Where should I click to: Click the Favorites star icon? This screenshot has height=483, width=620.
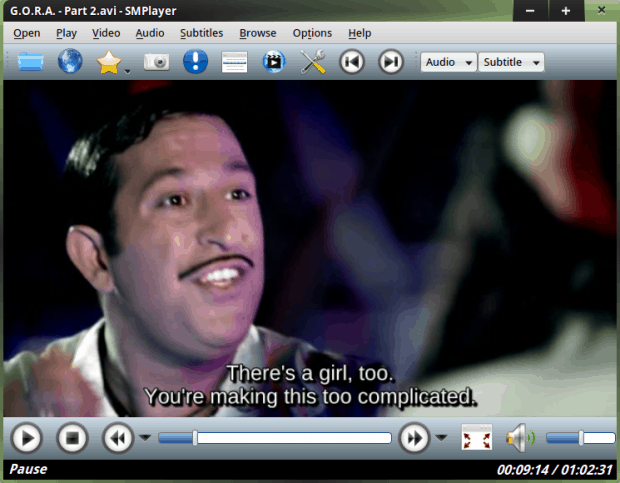[108, 62]
